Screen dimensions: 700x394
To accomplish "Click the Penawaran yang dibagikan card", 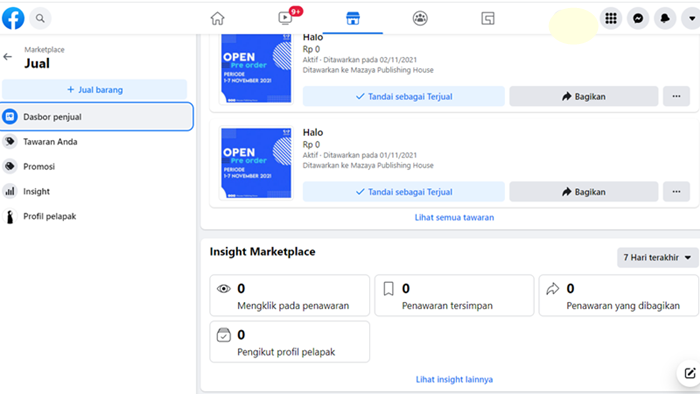I will tap(619, 295).
